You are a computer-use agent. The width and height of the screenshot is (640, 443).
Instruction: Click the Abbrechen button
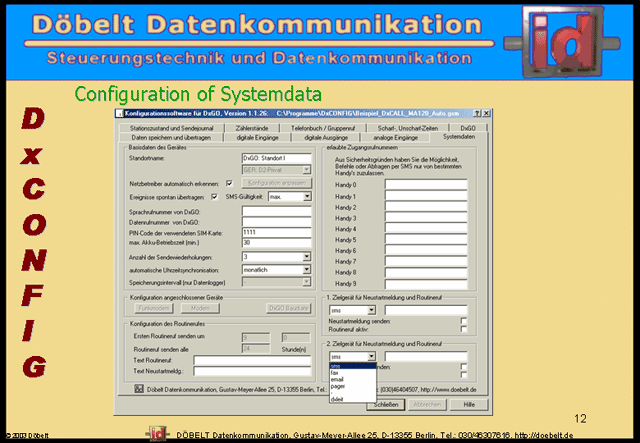(x=427, y=405)
